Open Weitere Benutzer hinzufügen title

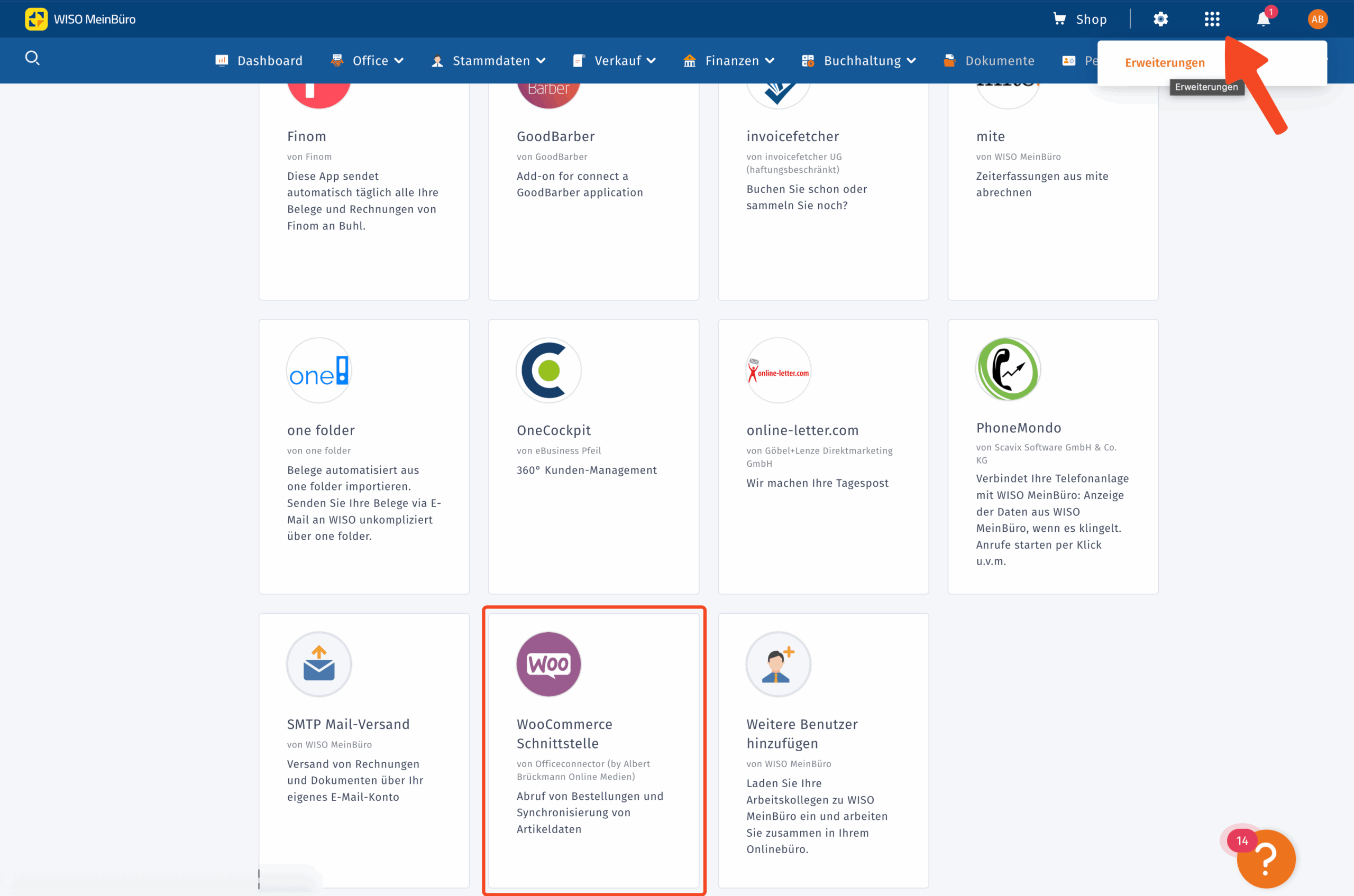[802, 734]
